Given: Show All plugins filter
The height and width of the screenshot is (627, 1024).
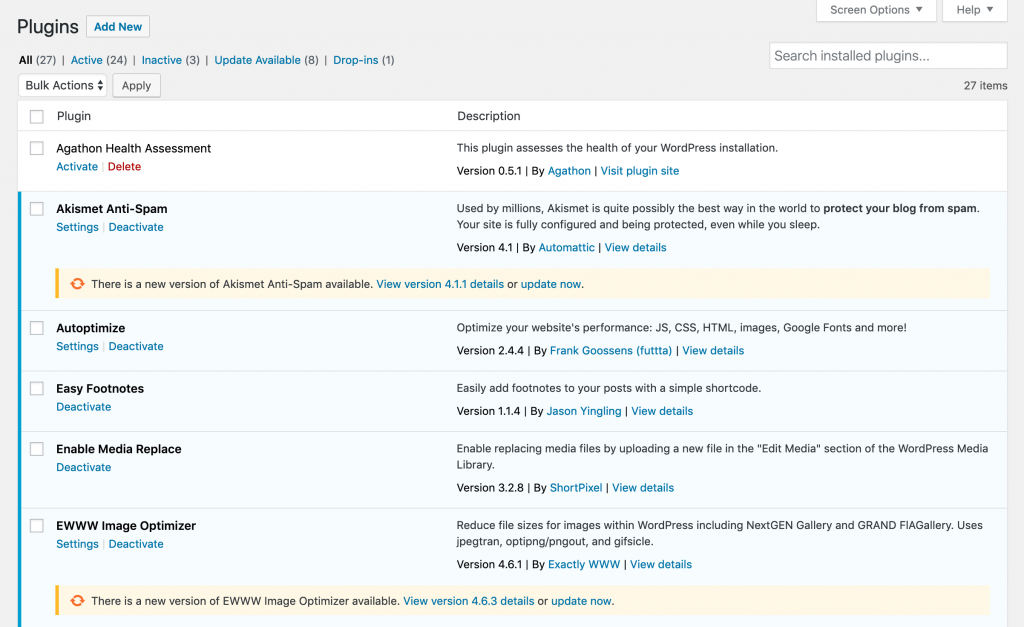Looking at the screenshot, I should 25,60.
